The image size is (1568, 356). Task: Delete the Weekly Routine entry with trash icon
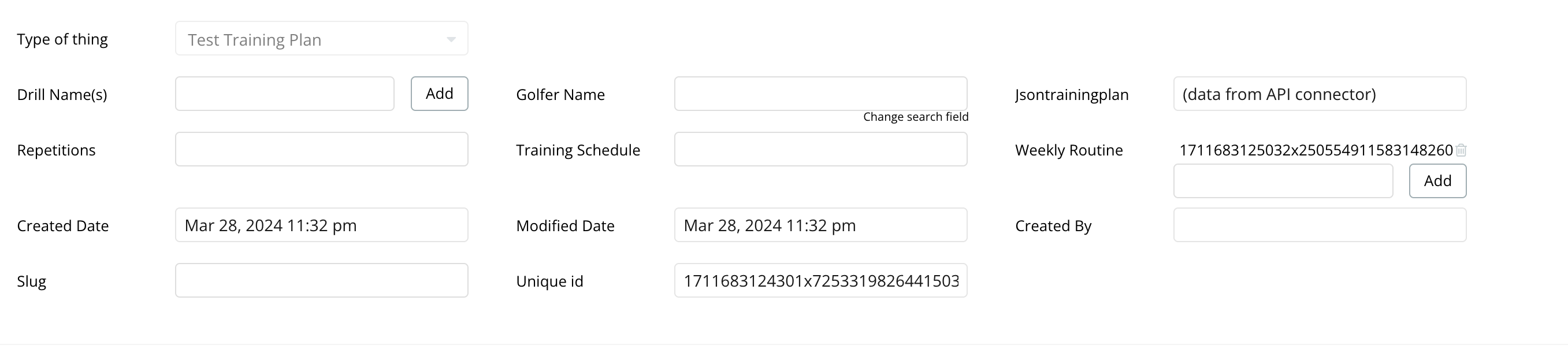tap(1461, 150)
